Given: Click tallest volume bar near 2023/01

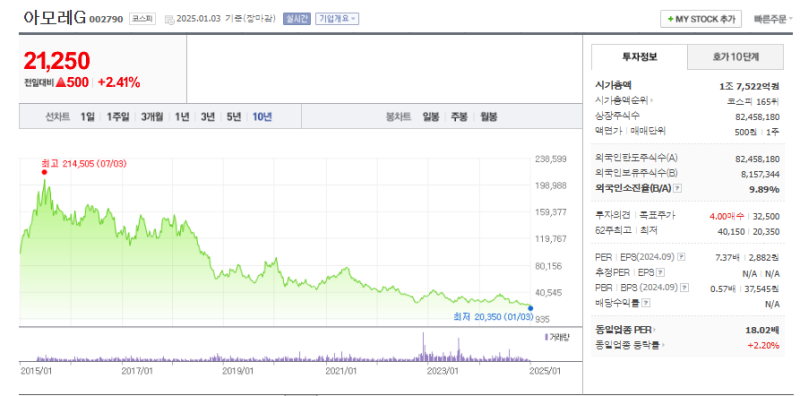Looking at the screenshot, I should (x=423, y=346).
